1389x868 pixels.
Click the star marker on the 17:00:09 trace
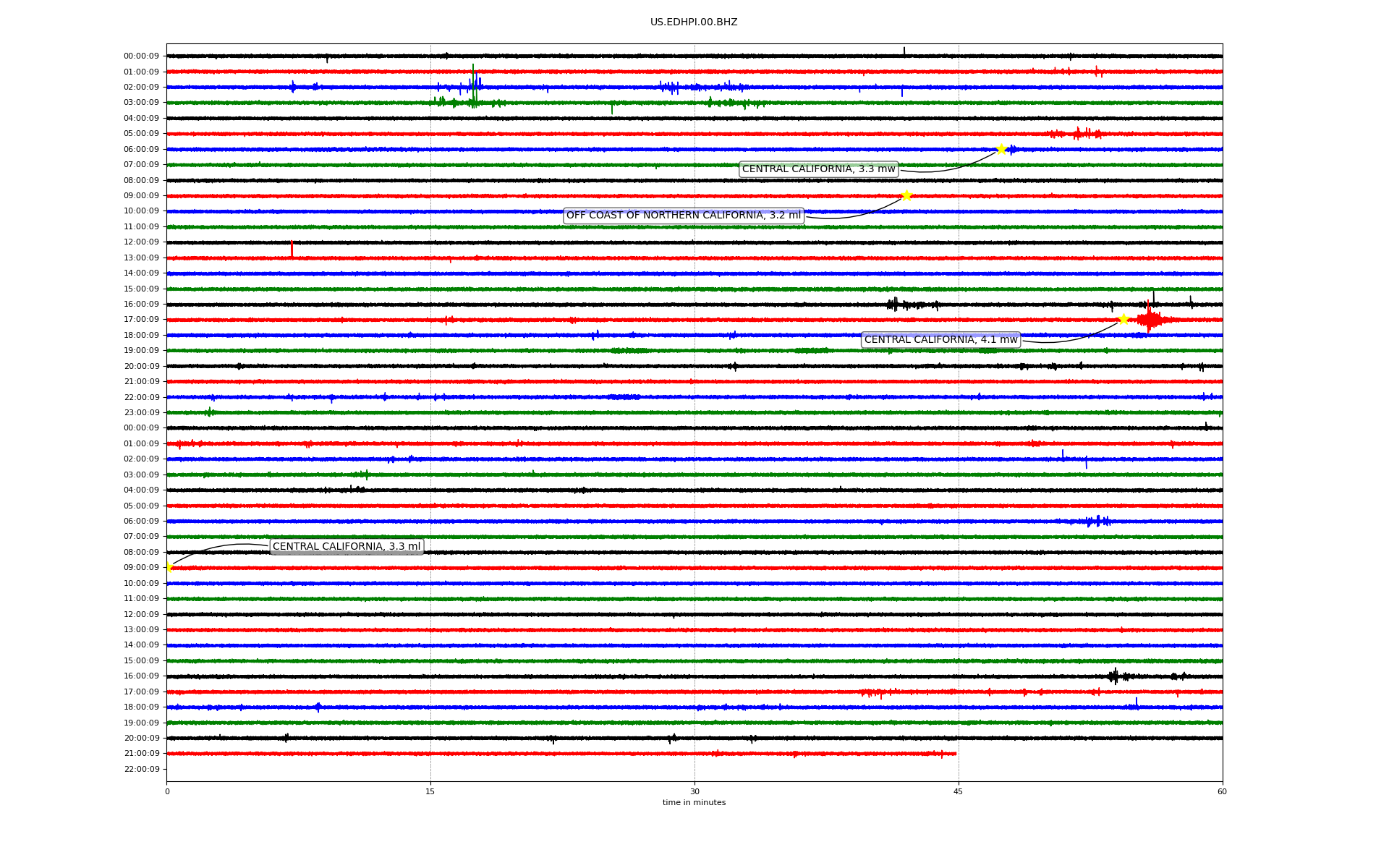pos(1123,319)
